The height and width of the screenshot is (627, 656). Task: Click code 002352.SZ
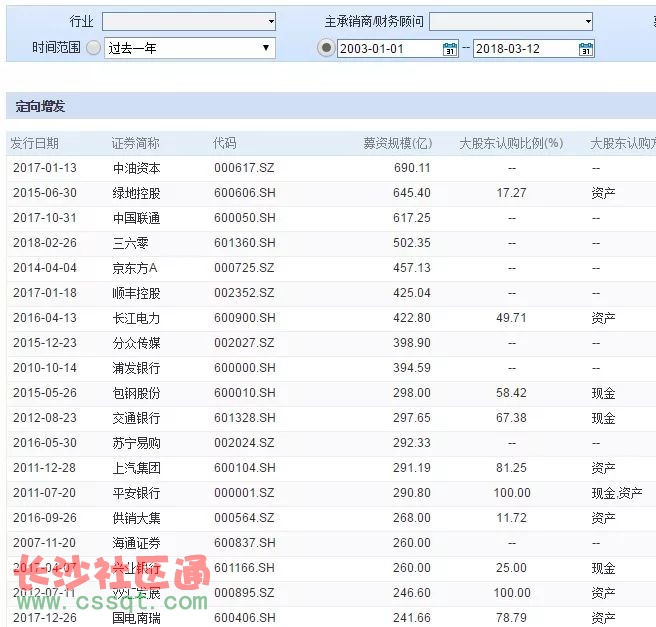(x=244, y=293)
